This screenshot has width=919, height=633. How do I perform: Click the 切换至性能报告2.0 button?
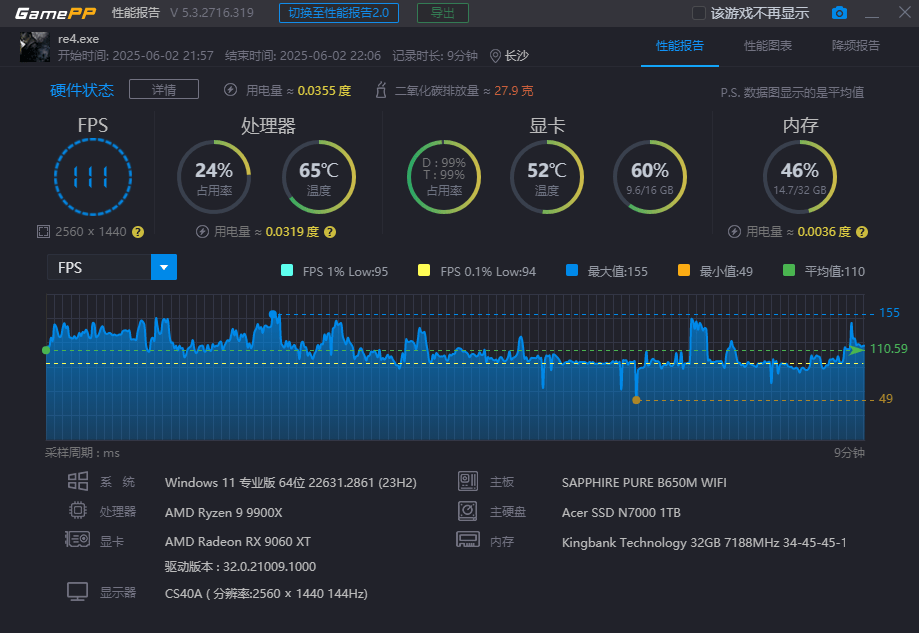[339, 13]
